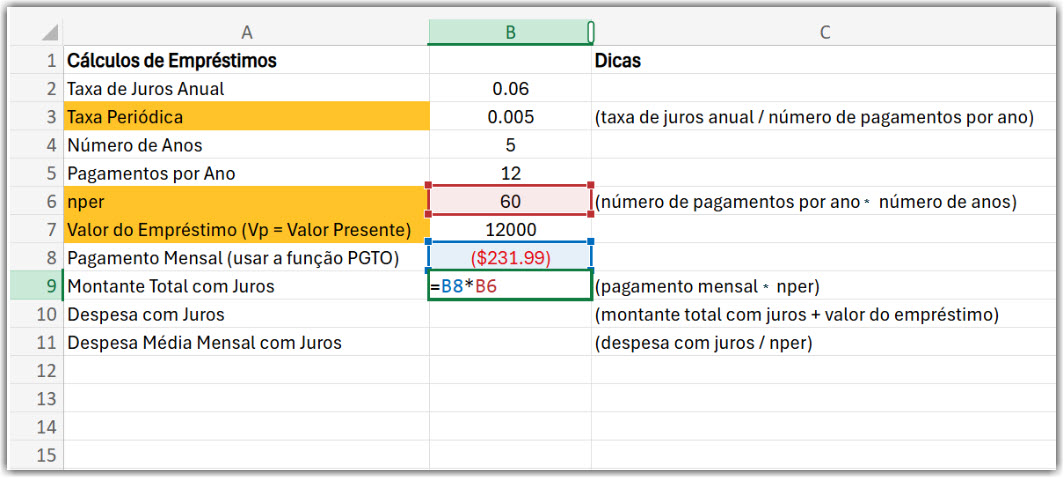
Task: Select row 11 header
Action: 35,343
